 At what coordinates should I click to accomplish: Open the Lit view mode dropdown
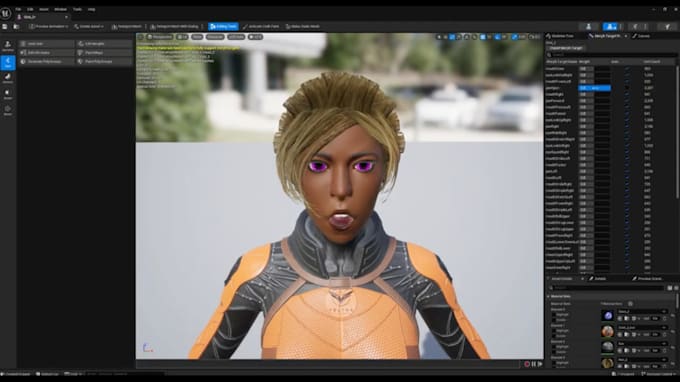(183, 37)
